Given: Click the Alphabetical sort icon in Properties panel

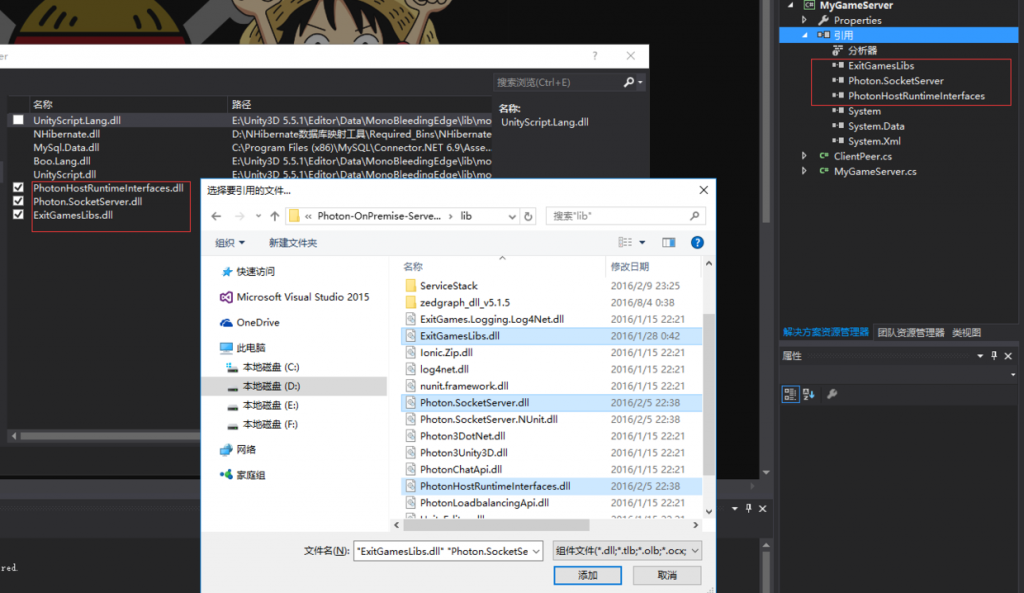Looking at the screenshot, I should point(809,394).
